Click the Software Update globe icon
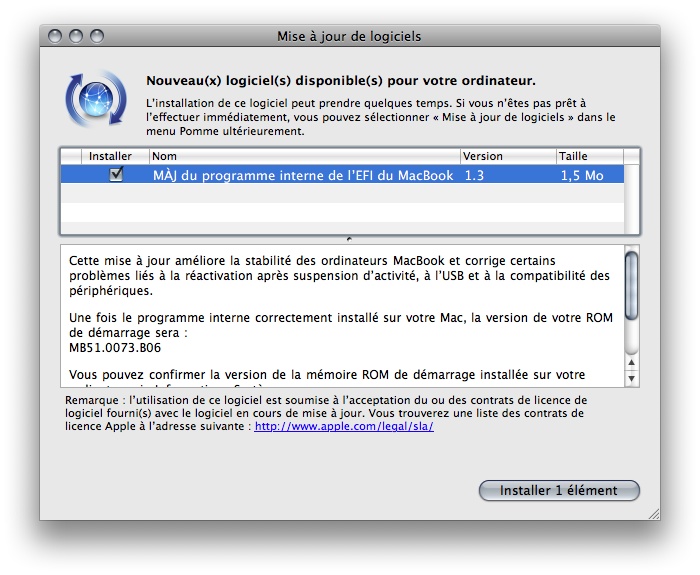This screenshot has height=575, width=700. [x=96, y=99]
